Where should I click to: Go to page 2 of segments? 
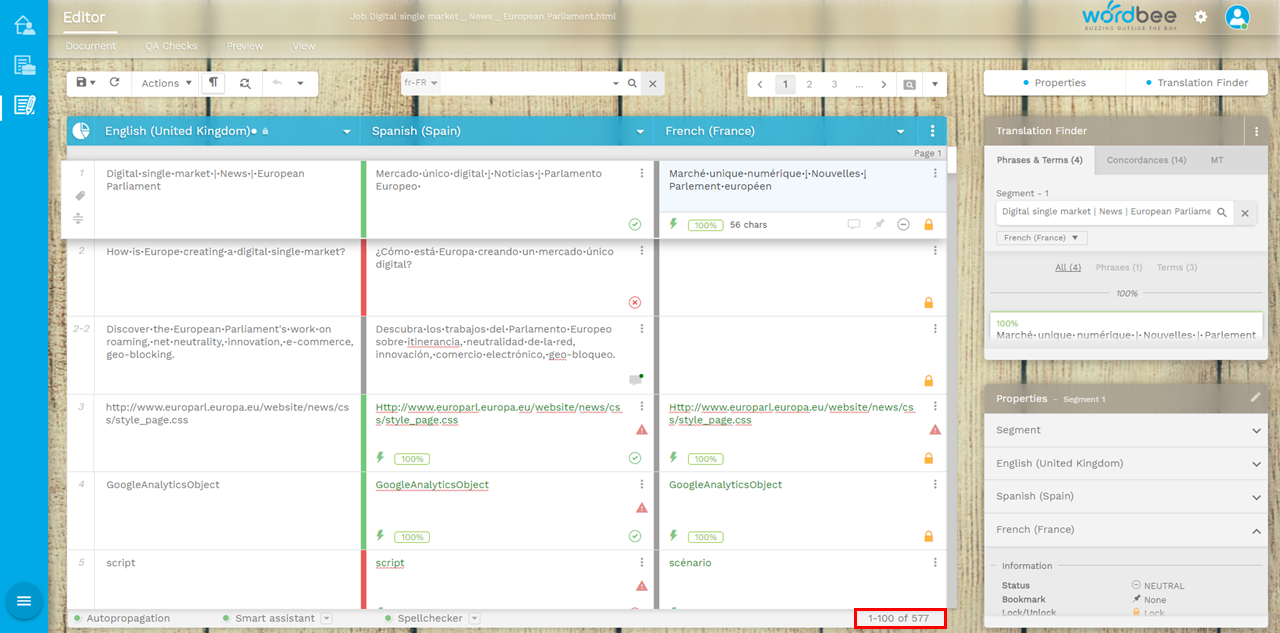[809, 84]
